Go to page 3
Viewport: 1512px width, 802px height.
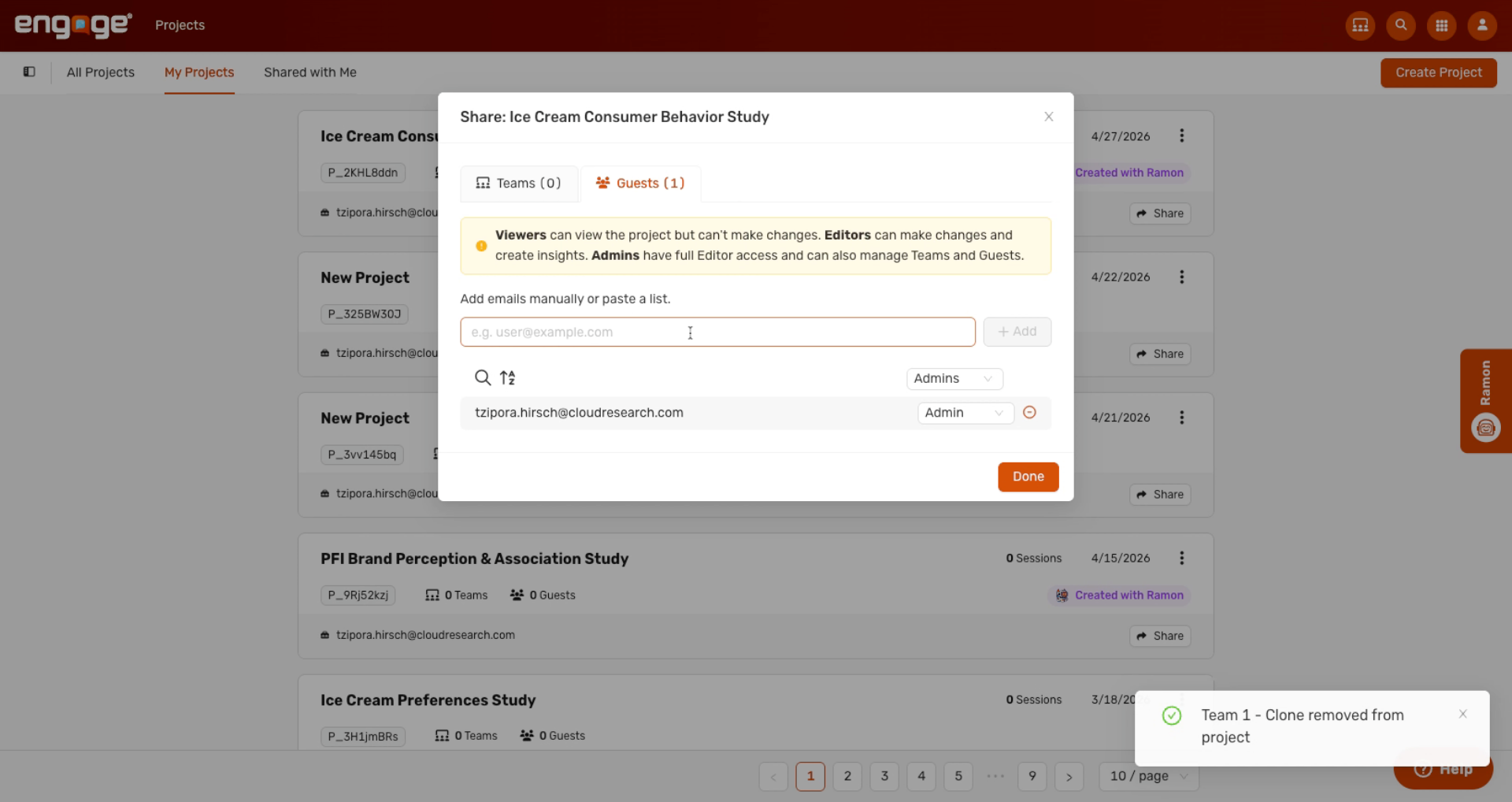pyautogui.click(x=884, y=776)
